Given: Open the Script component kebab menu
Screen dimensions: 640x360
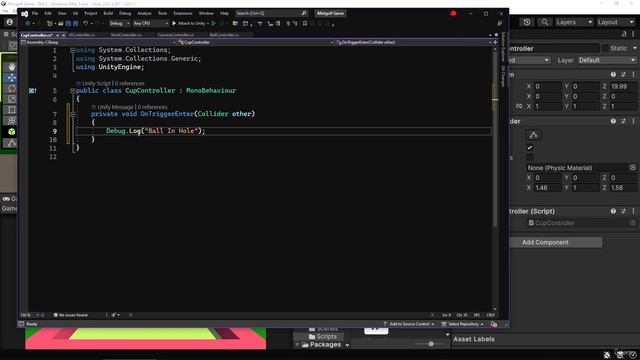Looking at the screenshot, I should coord(633,211).
